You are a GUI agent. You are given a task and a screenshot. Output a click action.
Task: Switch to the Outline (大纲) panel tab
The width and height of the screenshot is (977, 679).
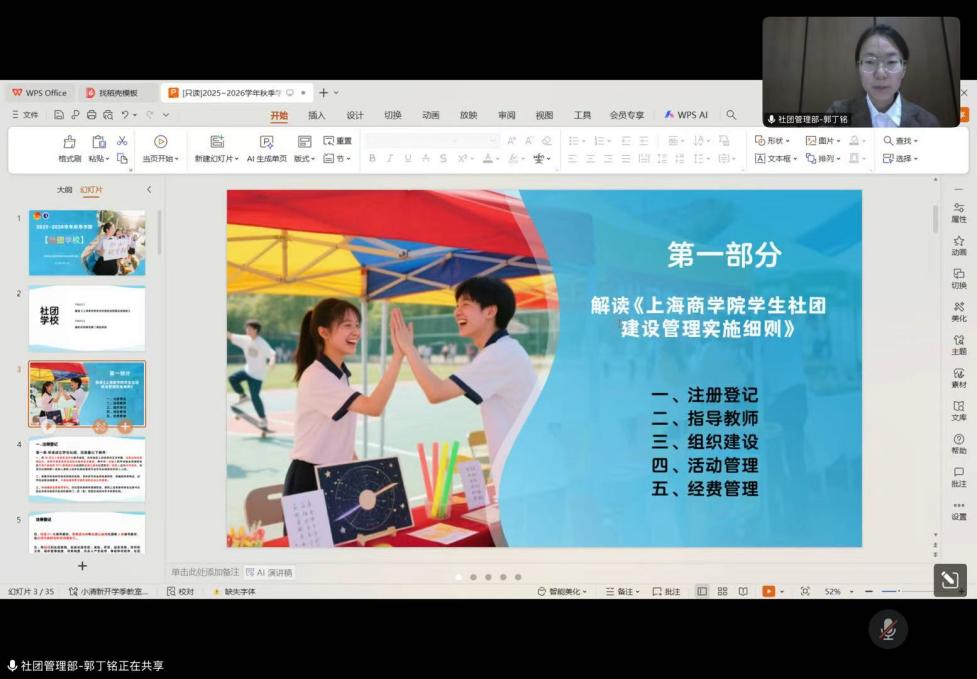(x=64, y=189)
